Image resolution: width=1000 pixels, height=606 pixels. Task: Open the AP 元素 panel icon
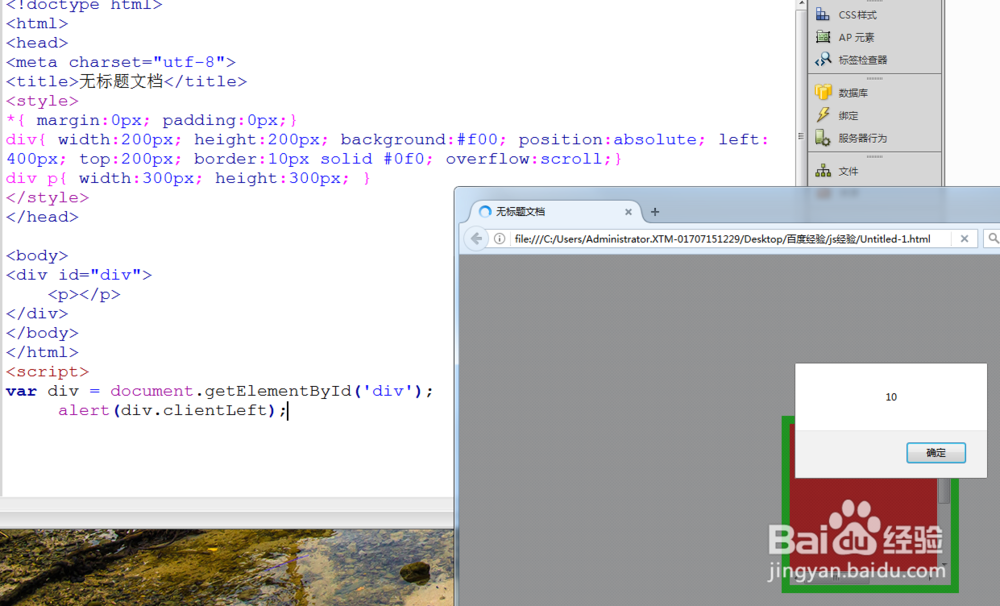pos(823,37)
